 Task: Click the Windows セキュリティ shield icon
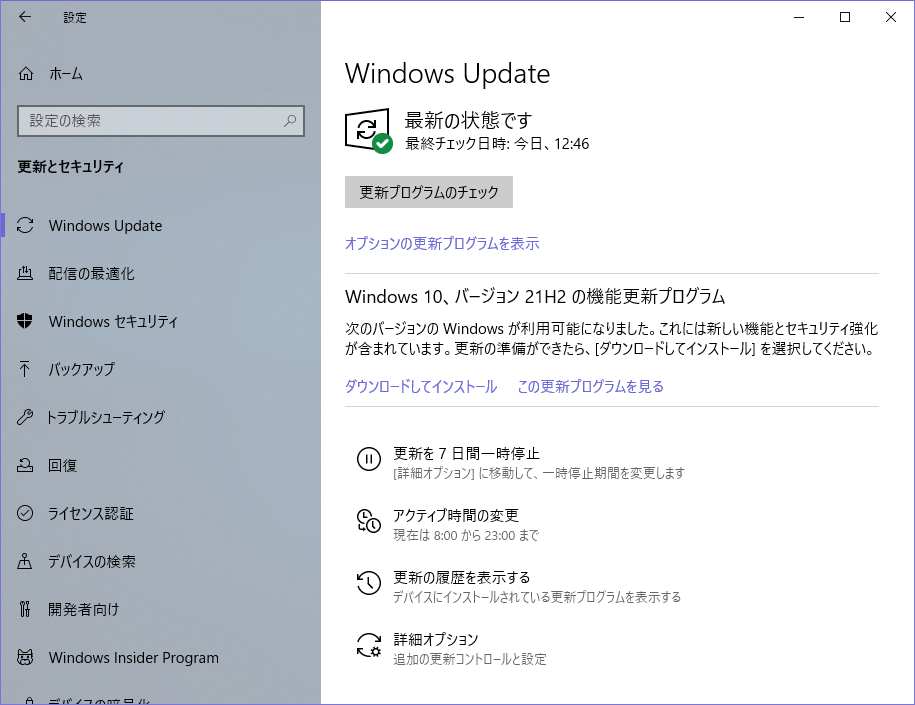(25, 321)
